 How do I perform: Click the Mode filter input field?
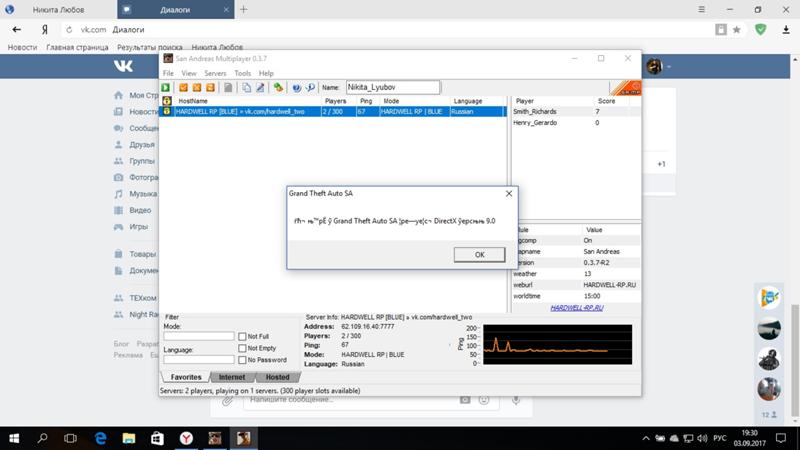pos(199,336)
